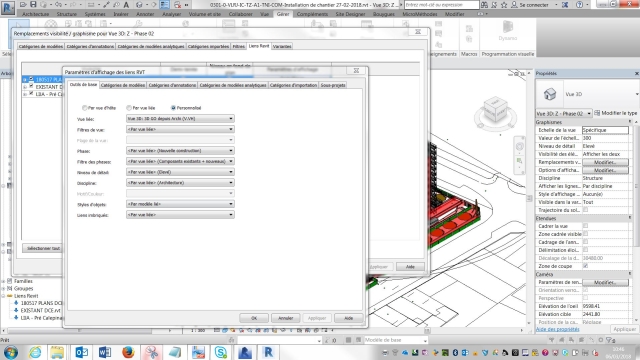Viewport: 640px width, 360px height.
Task: Click the Bluetooth icon in the system tray
Action: point(455,352)
